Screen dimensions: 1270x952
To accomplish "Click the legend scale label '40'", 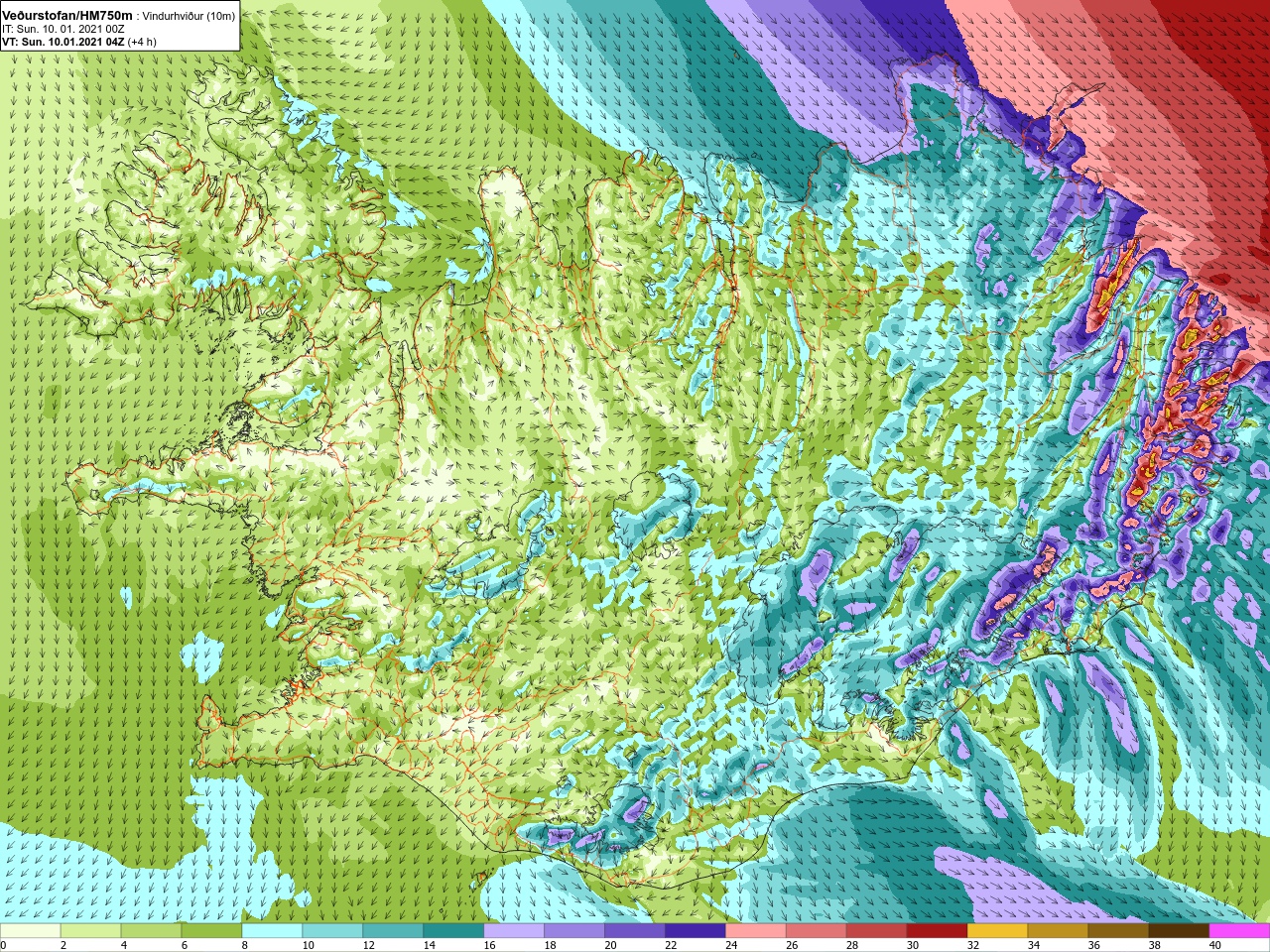I will click(x=1215, y=946).
